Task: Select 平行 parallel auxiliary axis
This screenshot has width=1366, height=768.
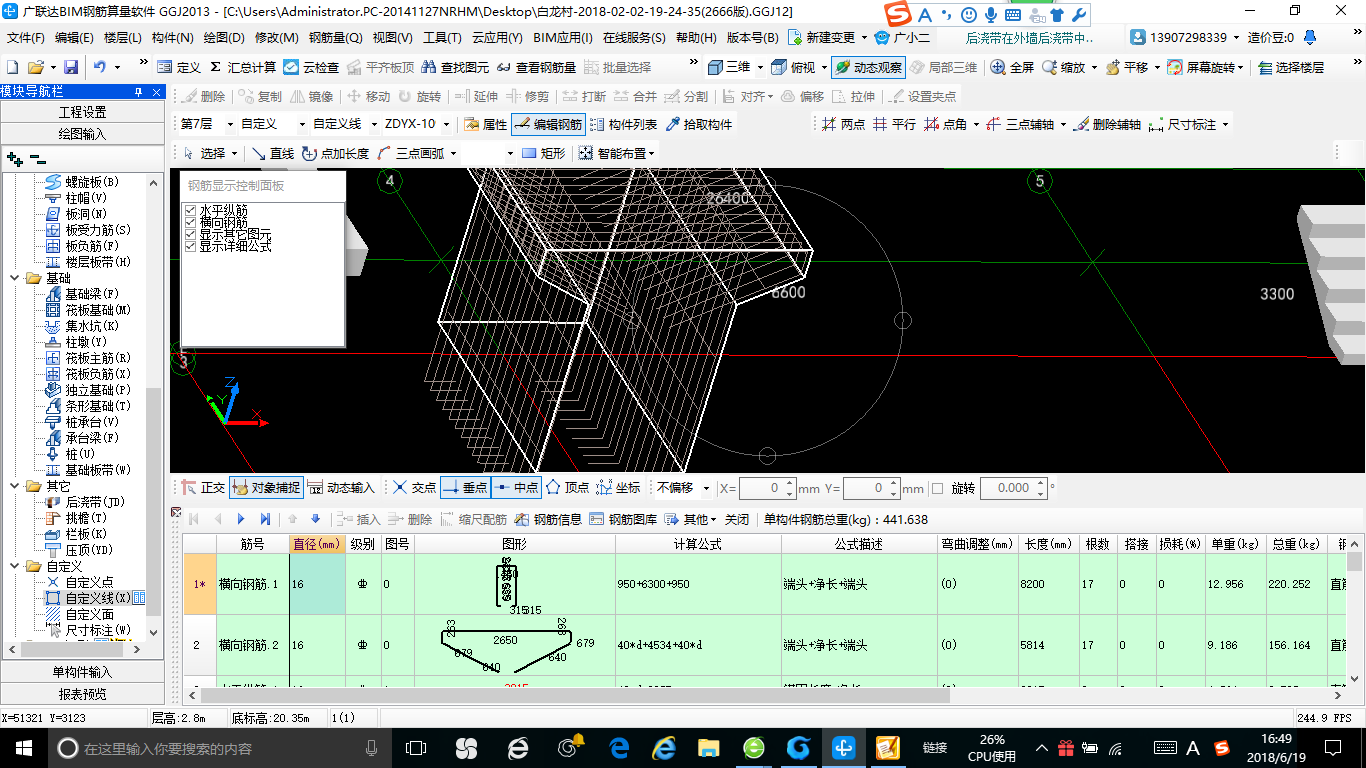Action: point(893,125)
